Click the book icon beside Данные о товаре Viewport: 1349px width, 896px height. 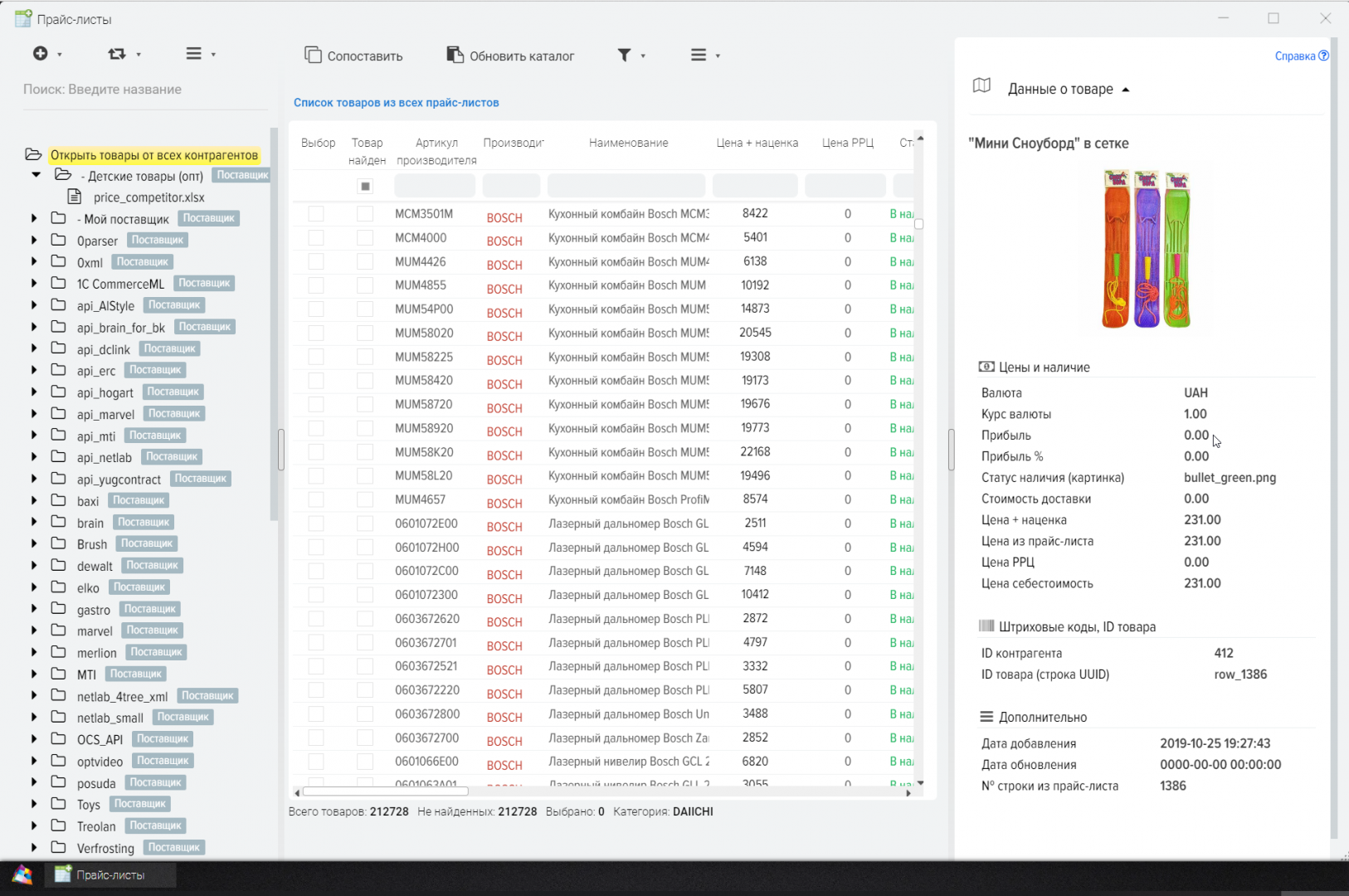click(981, 86)
